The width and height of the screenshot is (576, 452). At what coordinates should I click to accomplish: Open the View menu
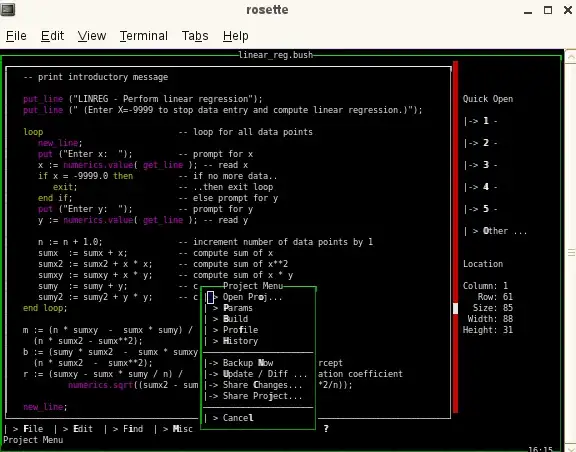pos(92,36)
